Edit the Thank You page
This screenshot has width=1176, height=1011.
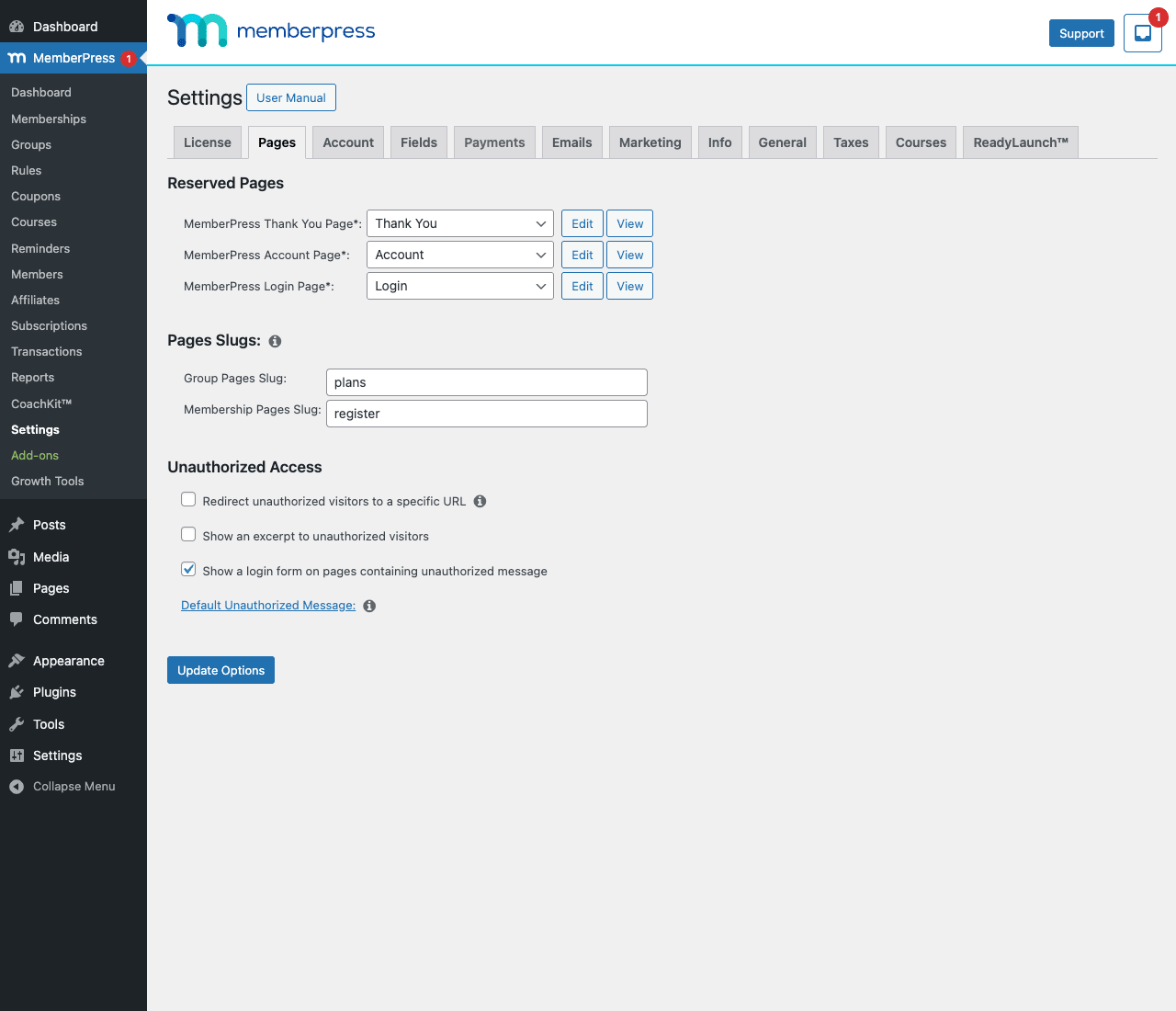pos(582,223)
